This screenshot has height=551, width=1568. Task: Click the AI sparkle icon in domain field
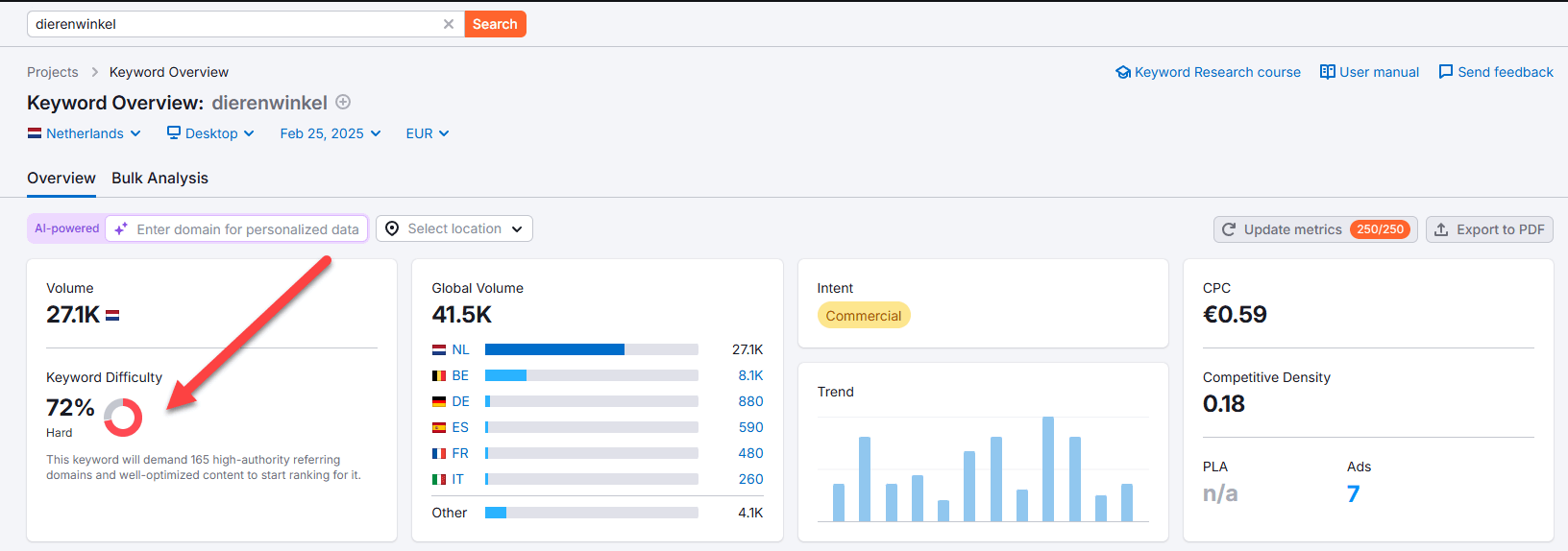pos(121,228)
